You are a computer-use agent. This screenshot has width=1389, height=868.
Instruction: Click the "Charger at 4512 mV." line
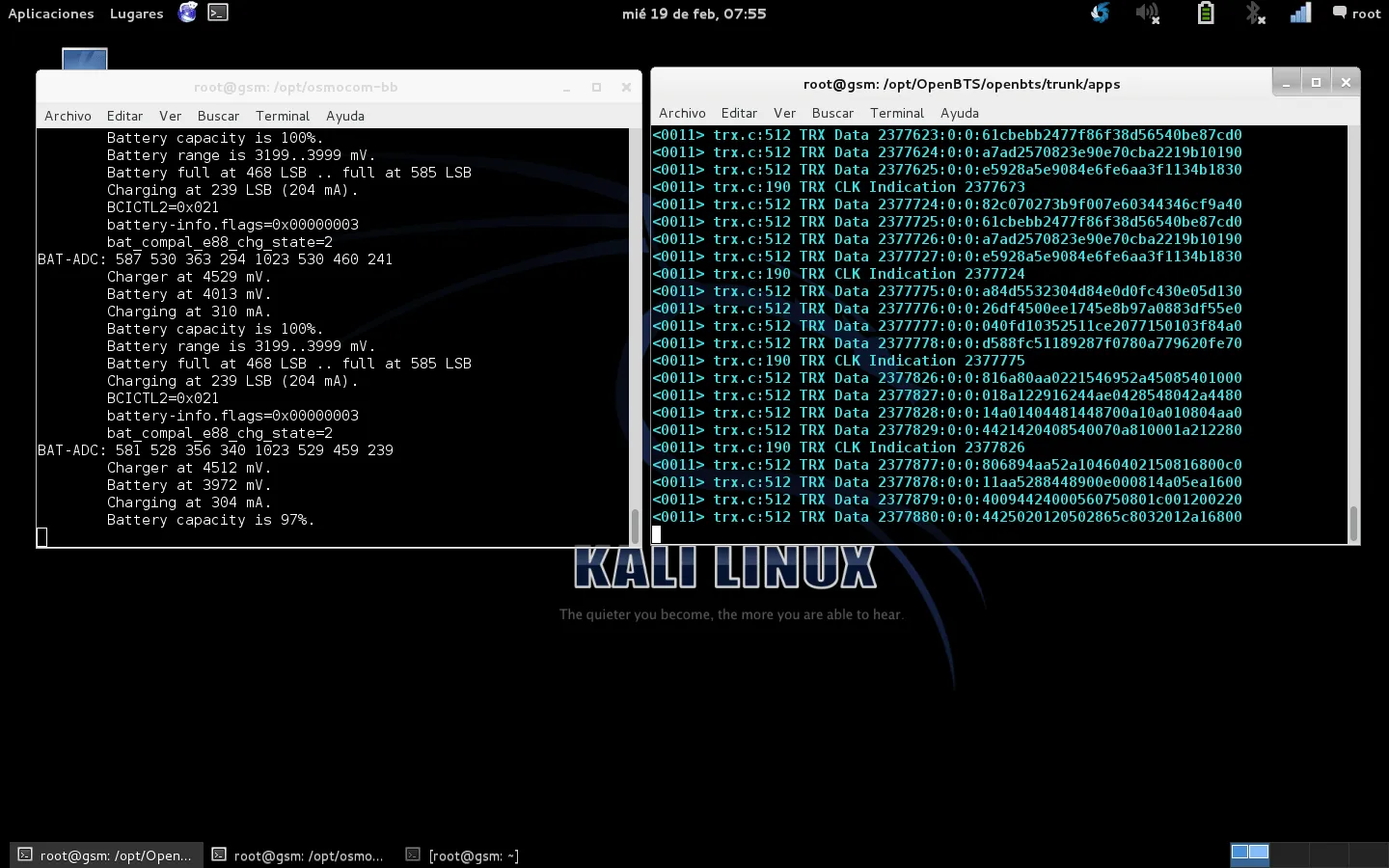coord(189,468)
